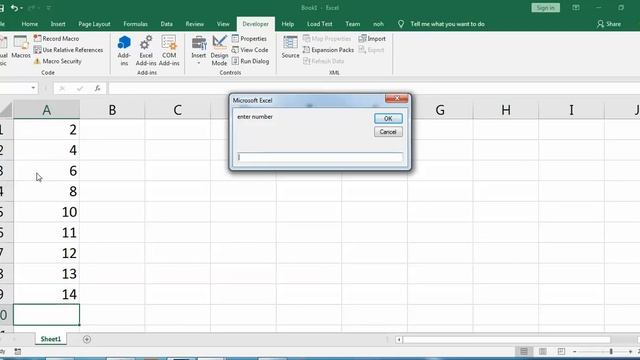This screenshot has height=360, width=640.
Task: Select column G header
Action: 440,110
